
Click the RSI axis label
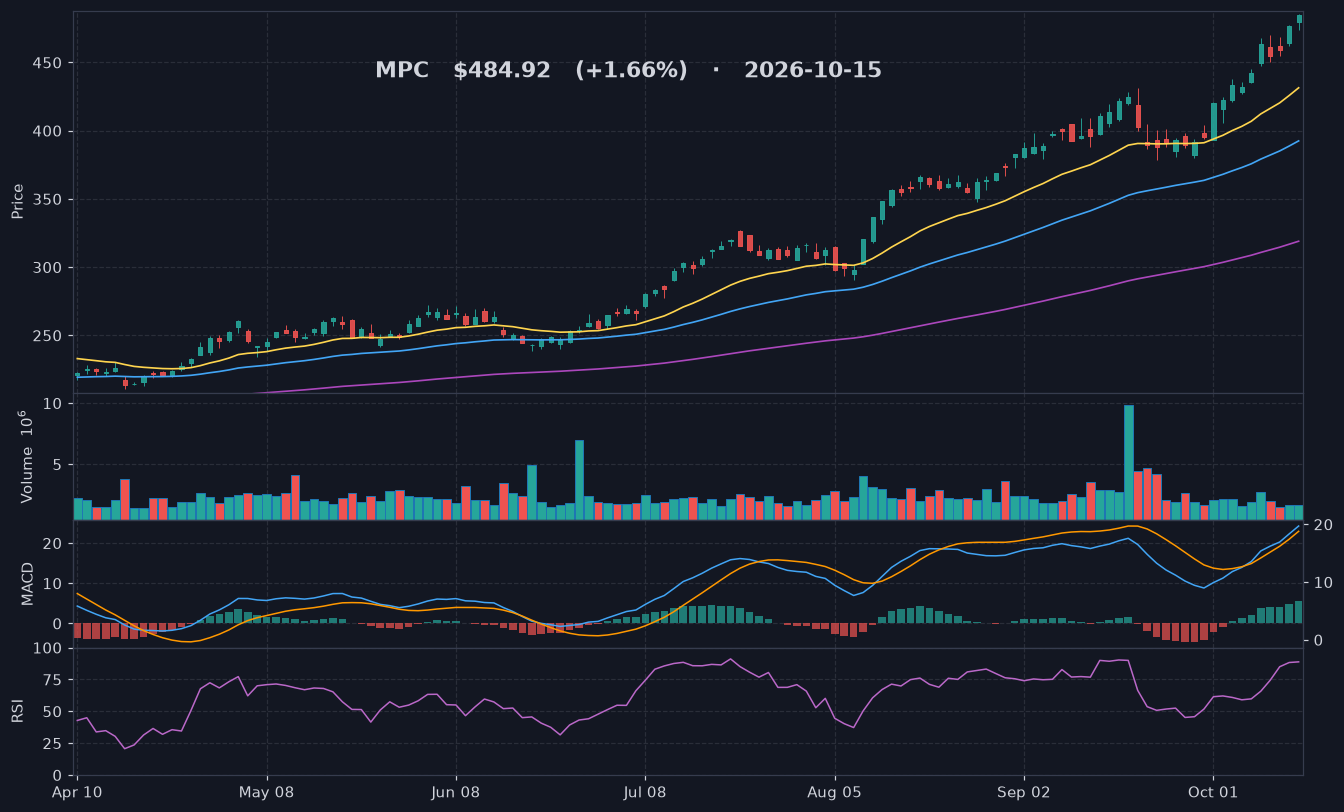pos(17,711)
